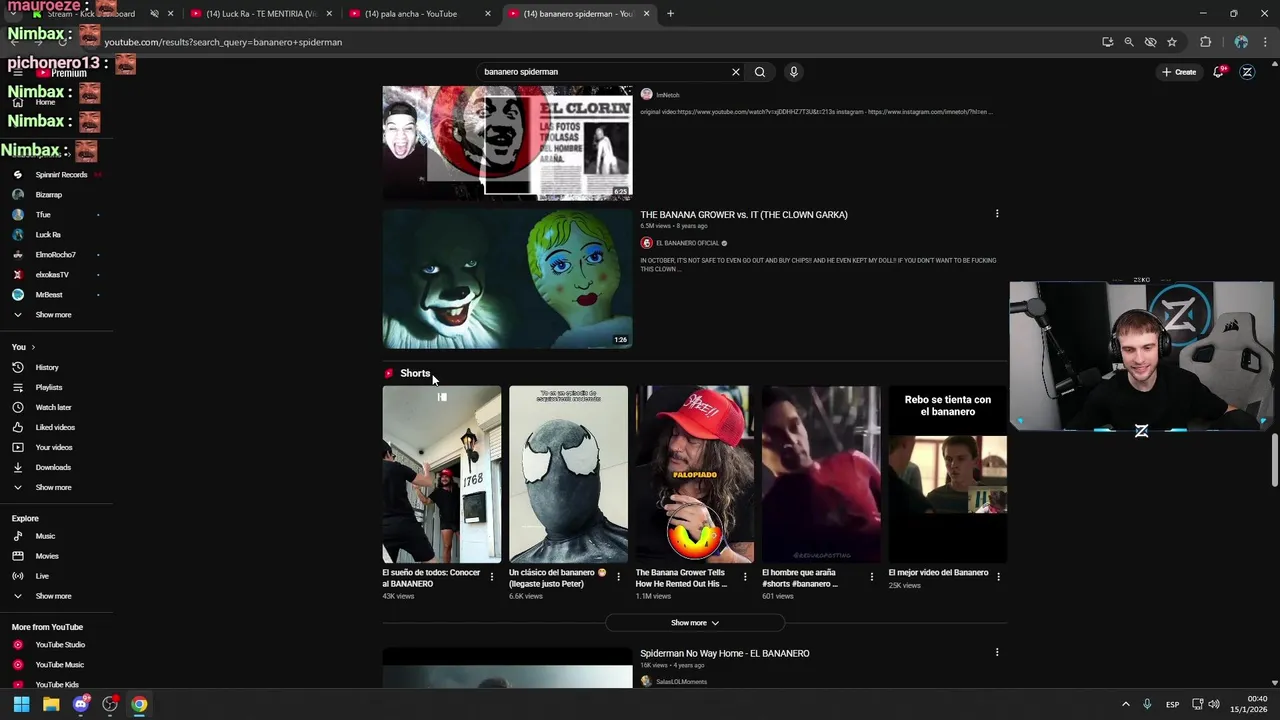Open Spinnin' Records subscription channel
The width and height of the screenshot is (1280, 720).
pyautogui.click(x=61, y=175)
